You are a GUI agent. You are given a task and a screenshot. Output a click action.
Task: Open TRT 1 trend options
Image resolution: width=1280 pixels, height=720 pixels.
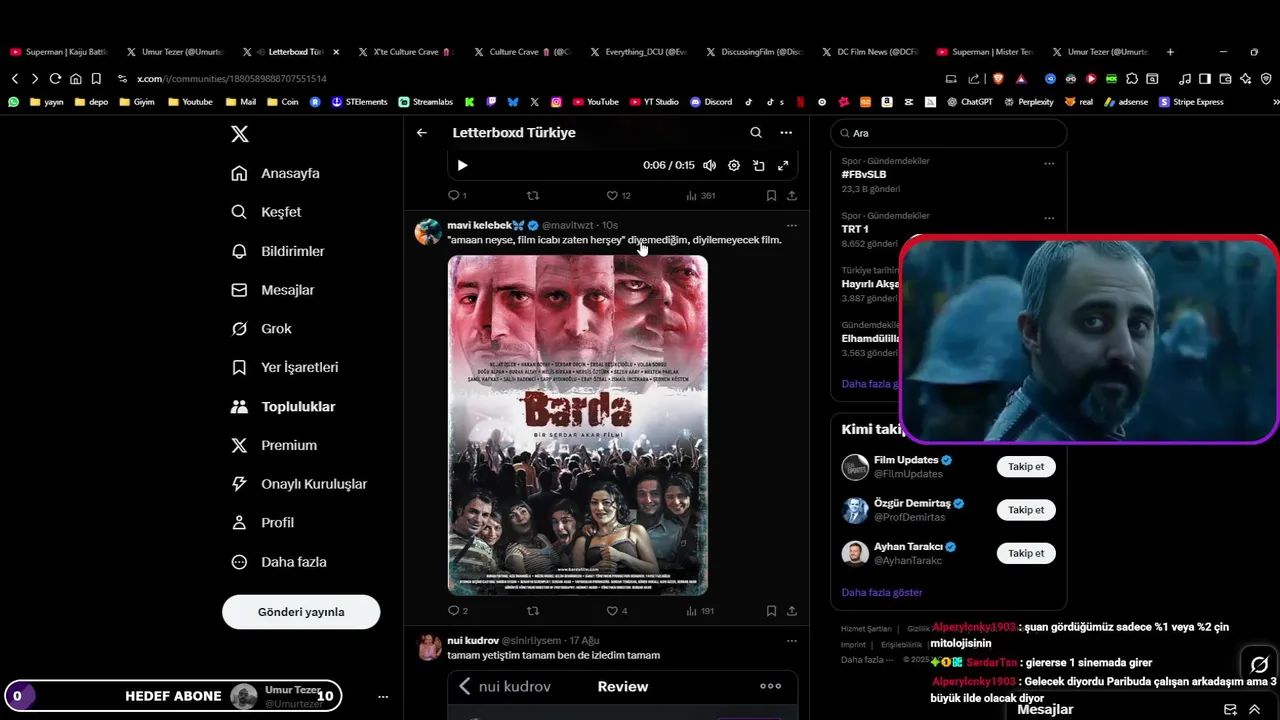pos(1049,218)
